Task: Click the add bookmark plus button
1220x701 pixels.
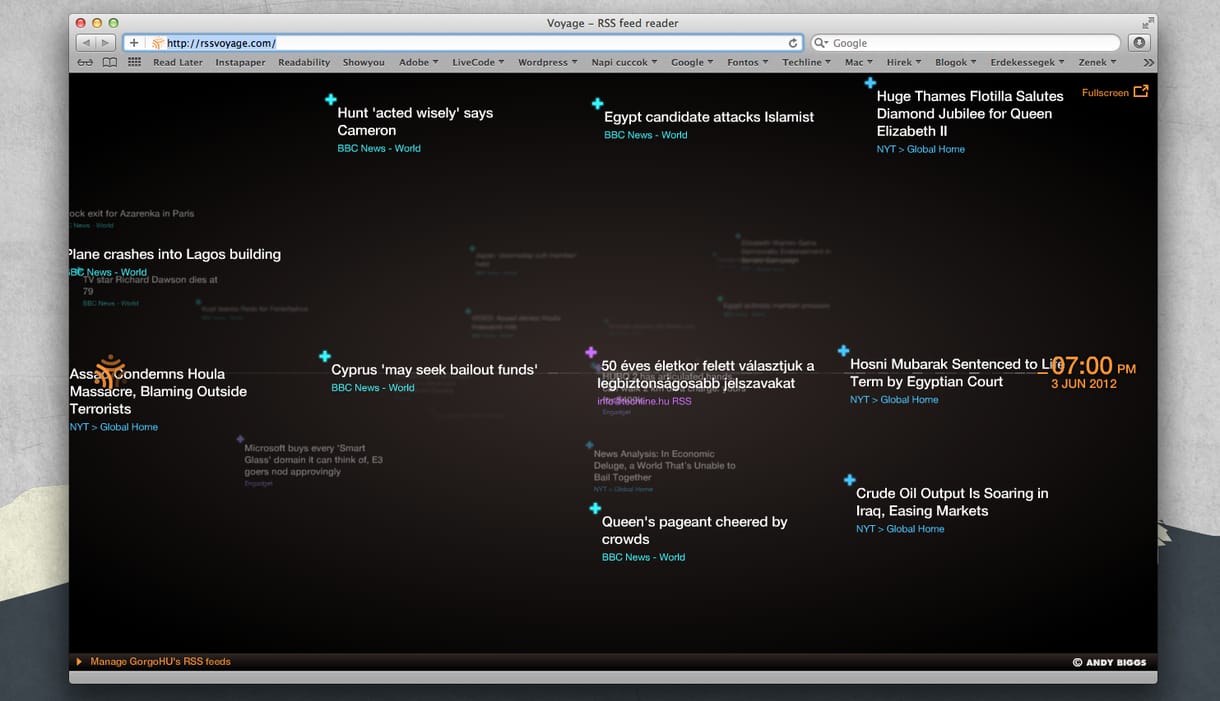Action: (134, 43)
